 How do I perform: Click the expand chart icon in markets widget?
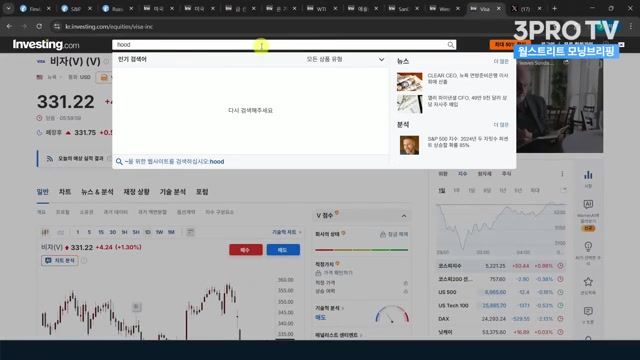[563, 190]
